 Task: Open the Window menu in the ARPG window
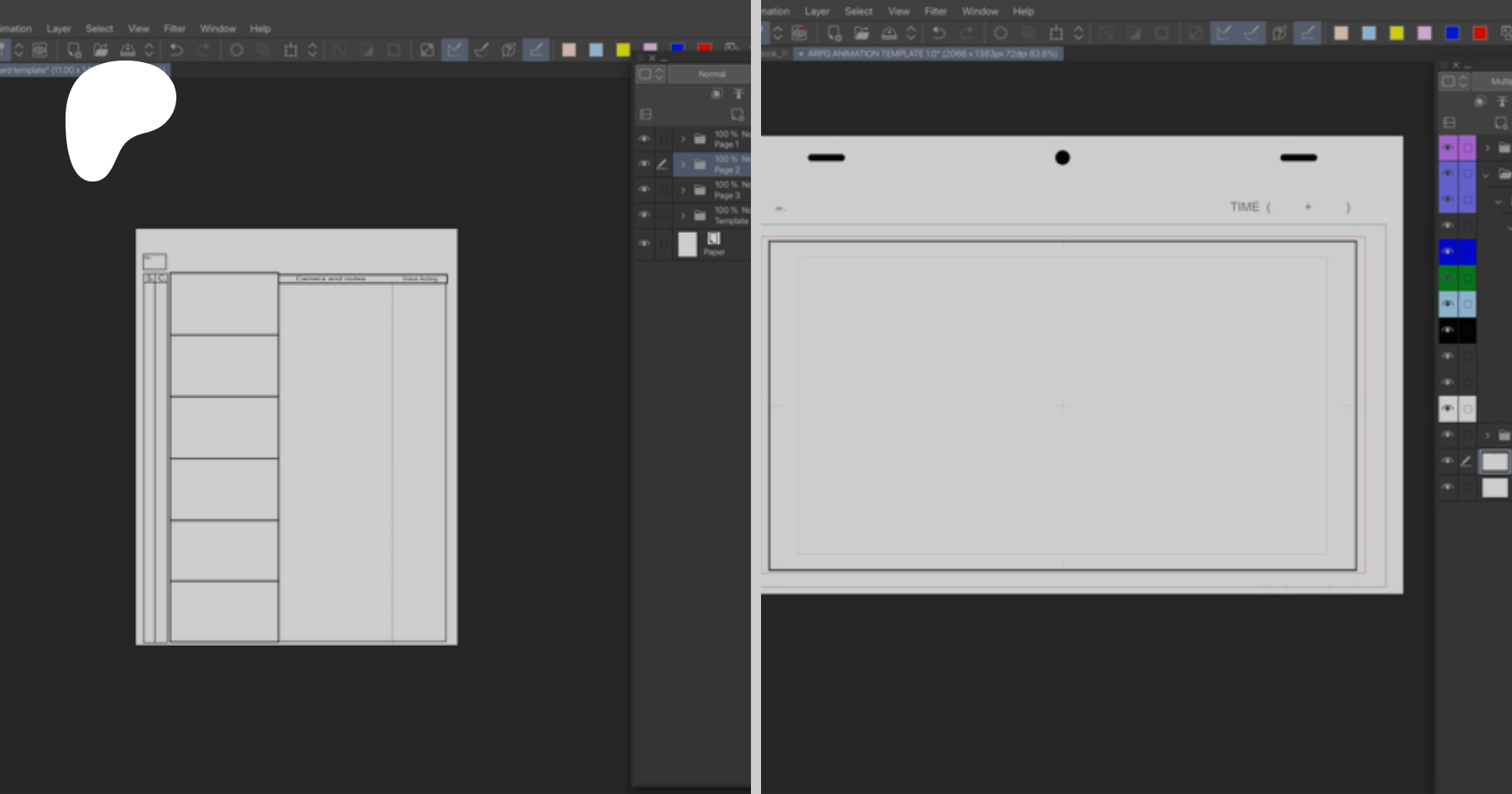[979, 12]
